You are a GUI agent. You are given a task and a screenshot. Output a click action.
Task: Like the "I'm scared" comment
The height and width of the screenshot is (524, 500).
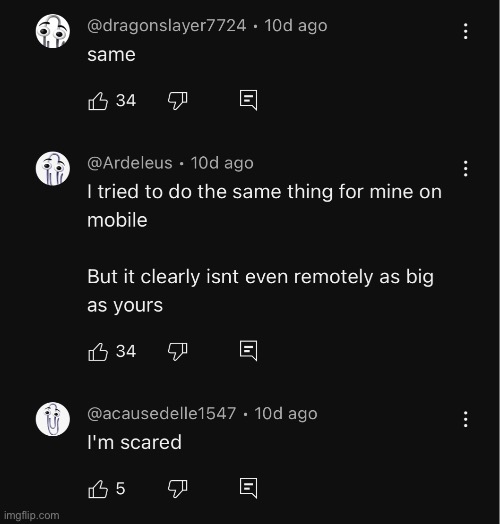tap(98, 489)
